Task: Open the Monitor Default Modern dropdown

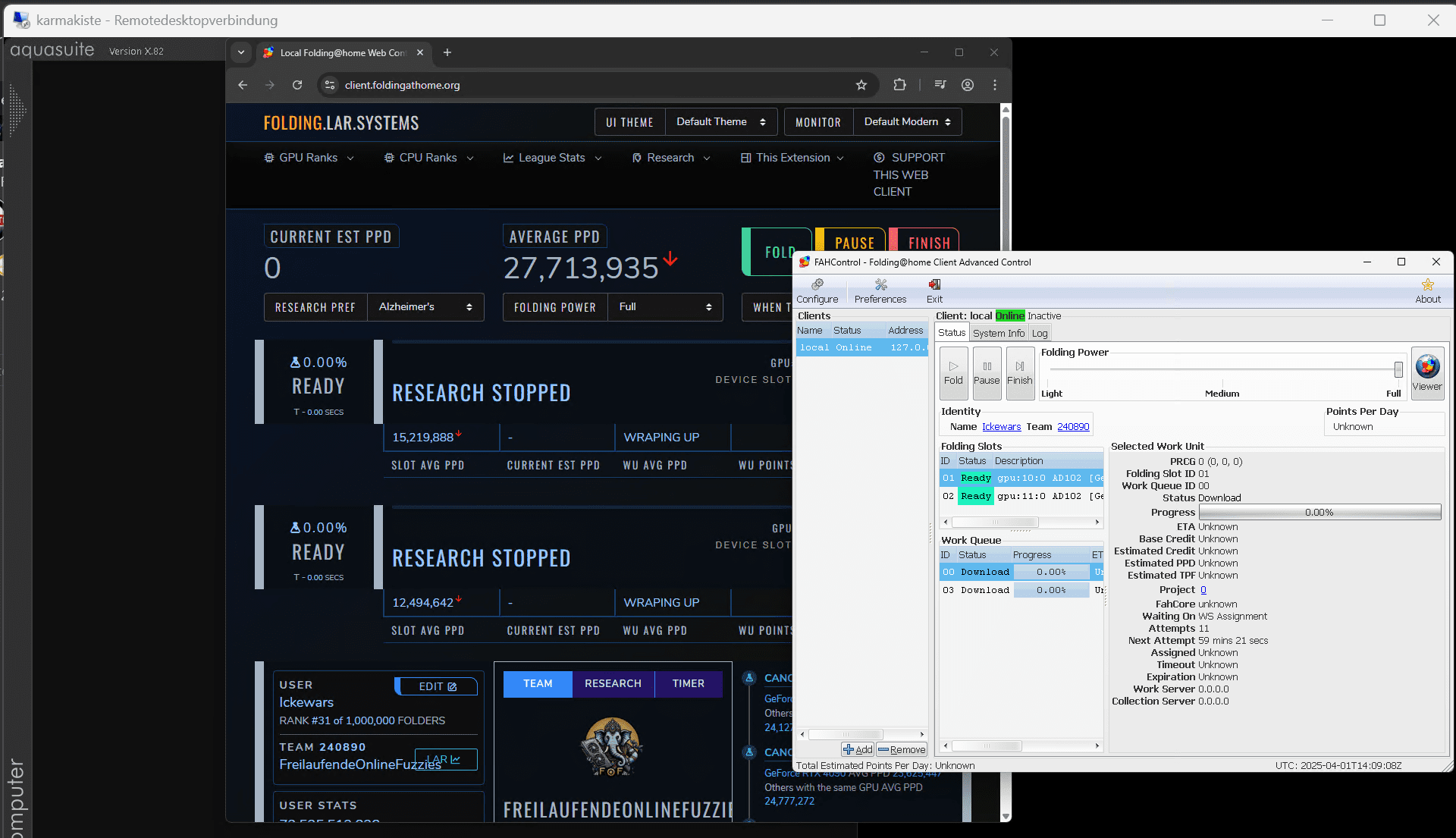Action: coord(907,122)
